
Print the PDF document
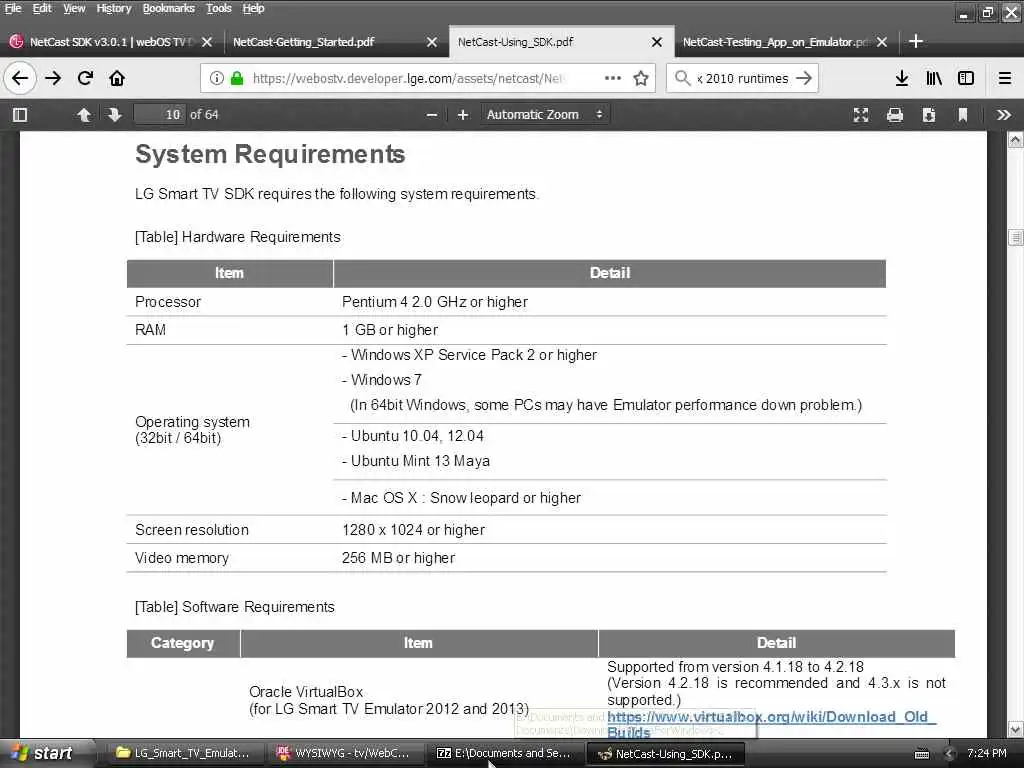point(895,115)
